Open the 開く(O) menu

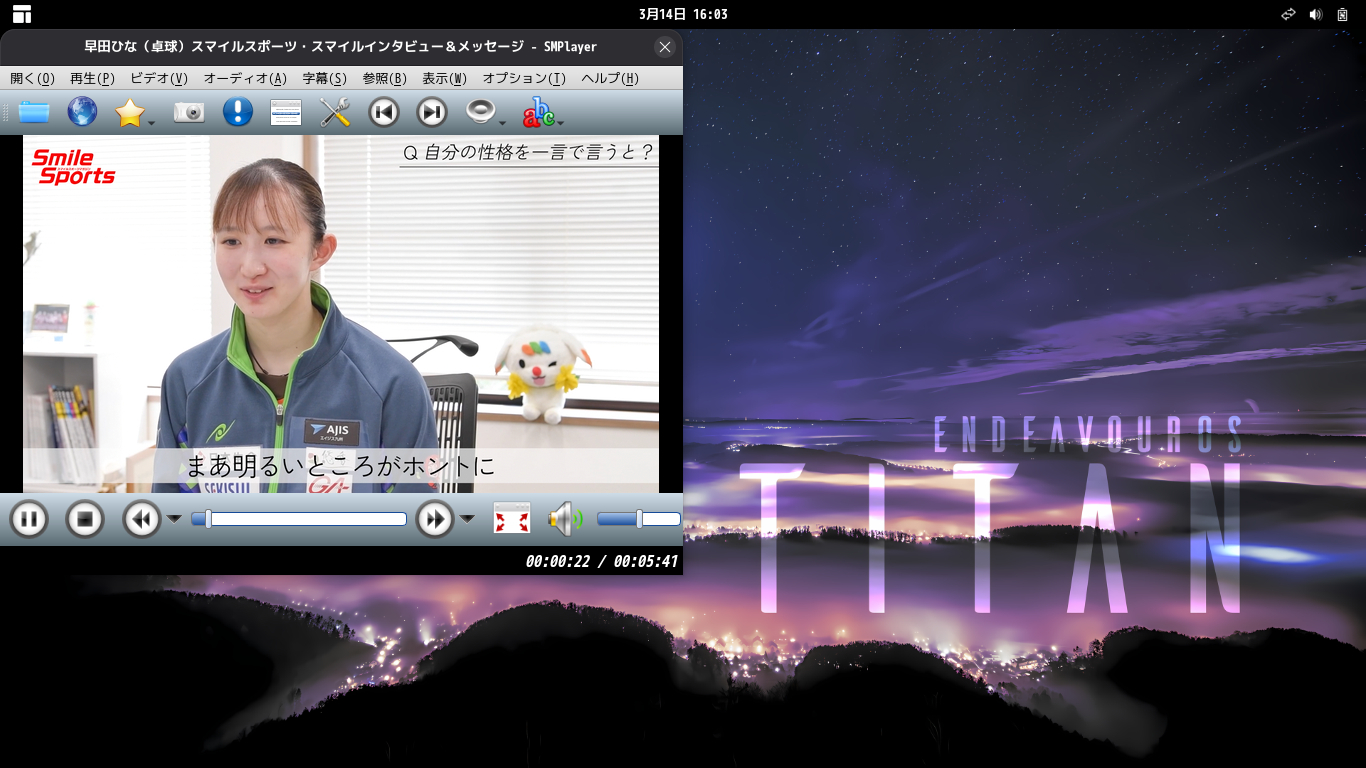pyautogui.click(x=33, y=78)
